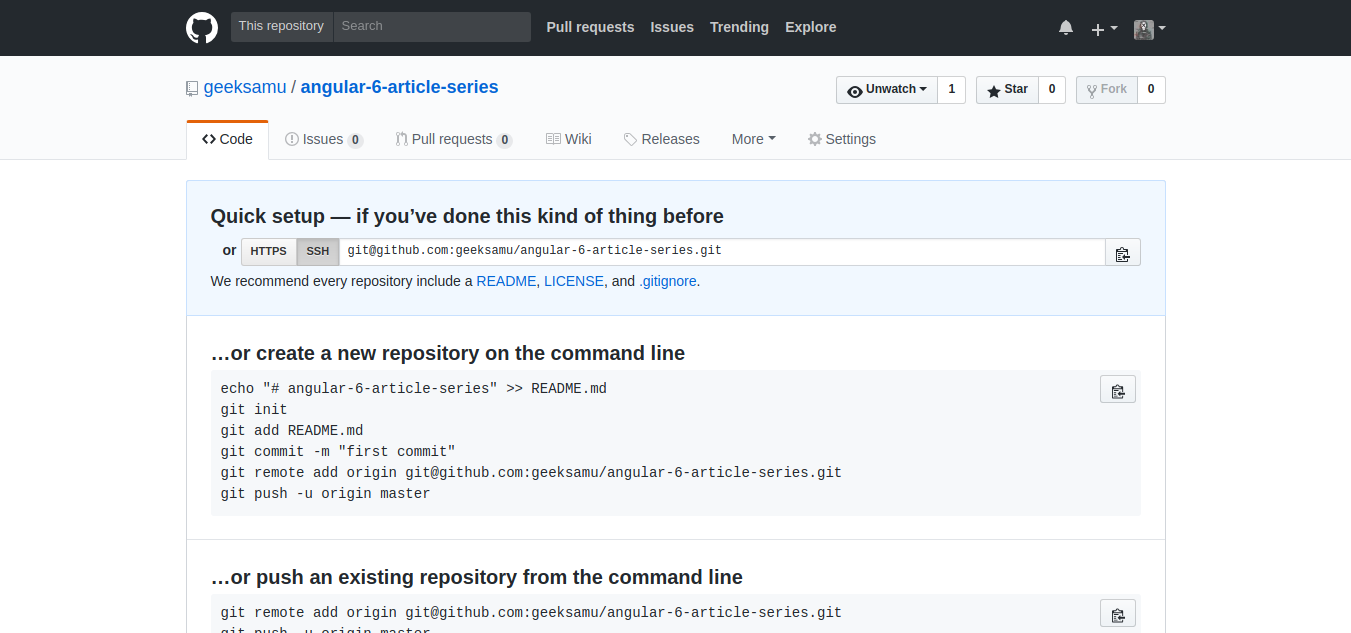Open the Wiki tab

coord(568,139)
